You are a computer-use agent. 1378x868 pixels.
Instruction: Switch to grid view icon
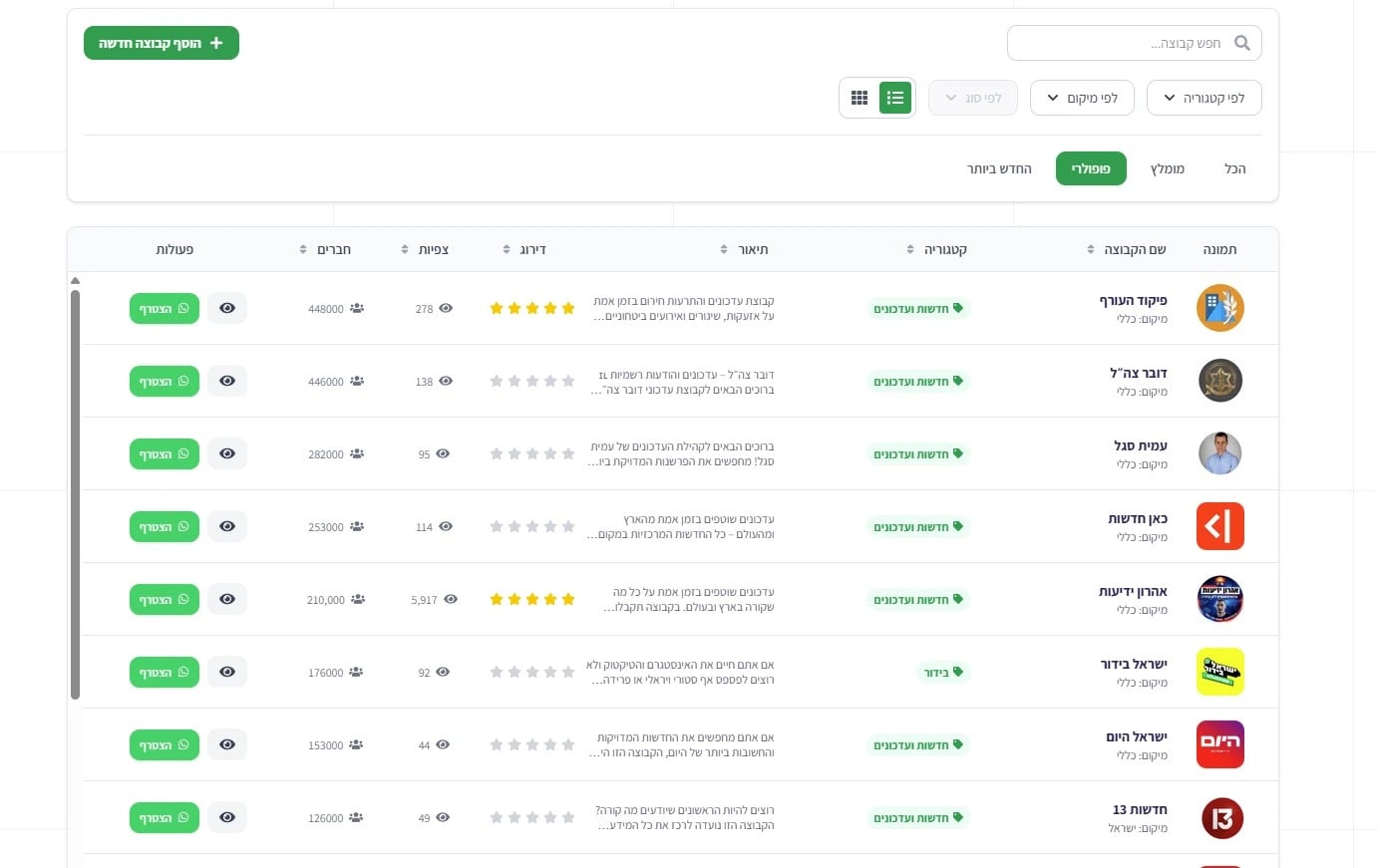[x=860, y=98]
